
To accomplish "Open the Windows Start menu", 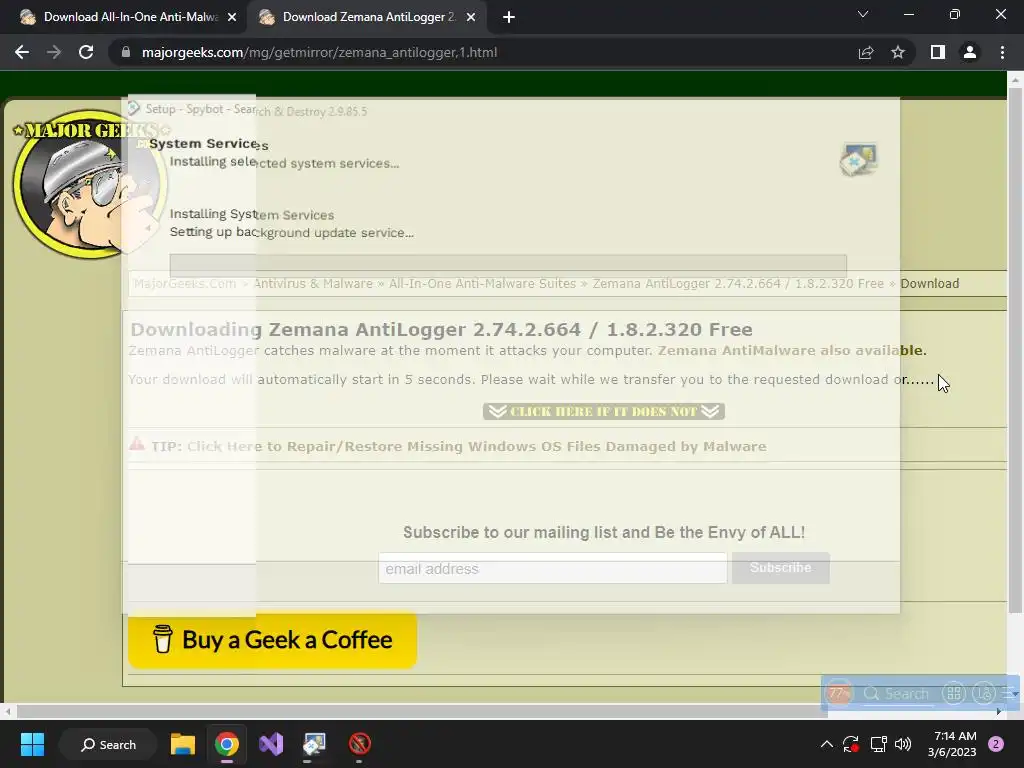I will [32, 744].
